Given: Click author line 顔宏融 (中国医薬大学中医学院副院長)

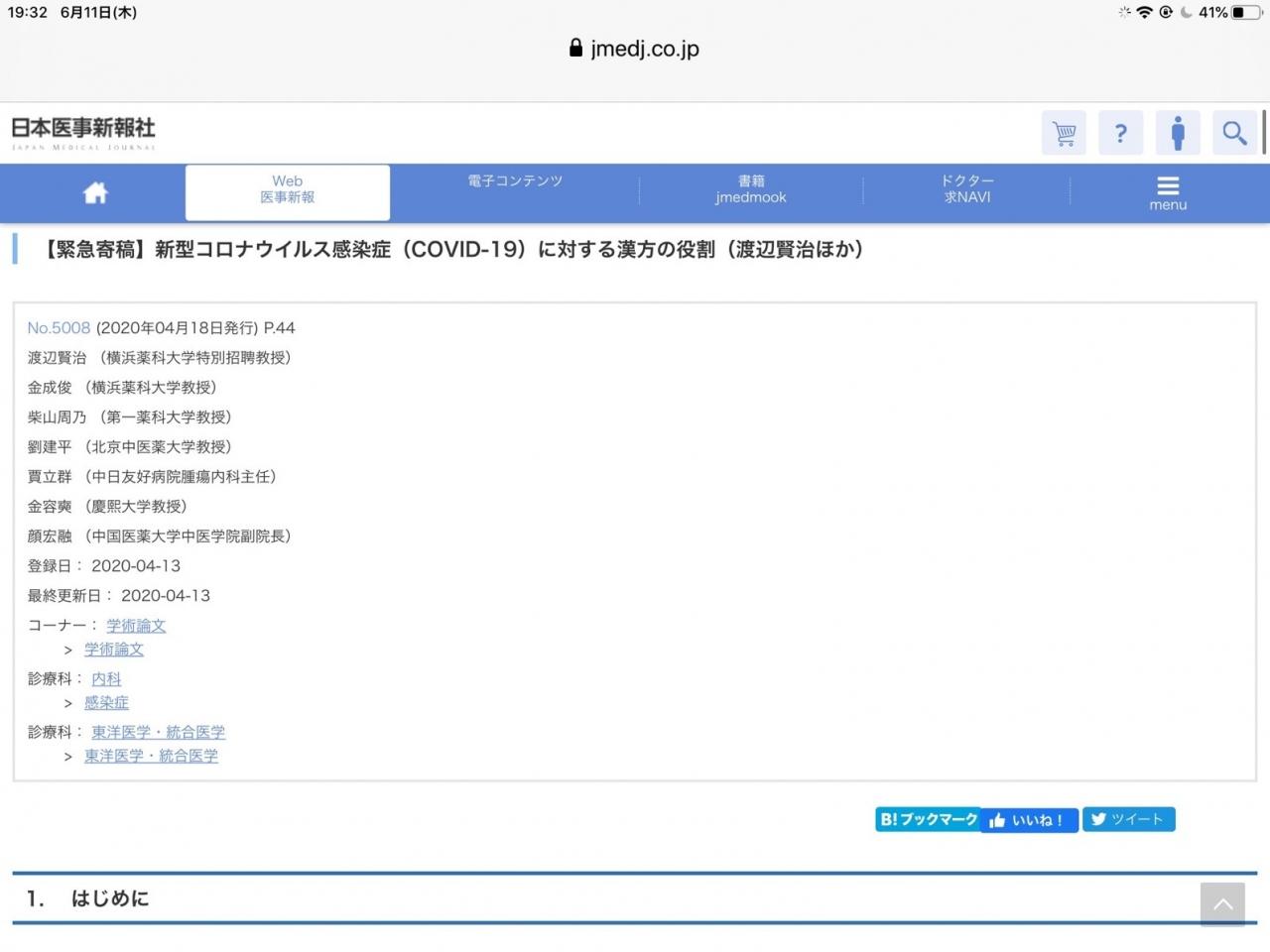Looking at the screenshot, I should click(159, 536).
